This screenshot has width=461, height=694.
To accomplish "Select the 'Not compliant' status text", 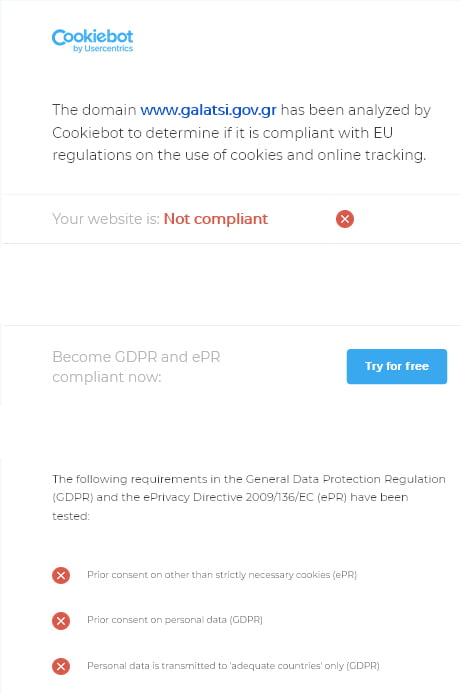I will [216, 219].
